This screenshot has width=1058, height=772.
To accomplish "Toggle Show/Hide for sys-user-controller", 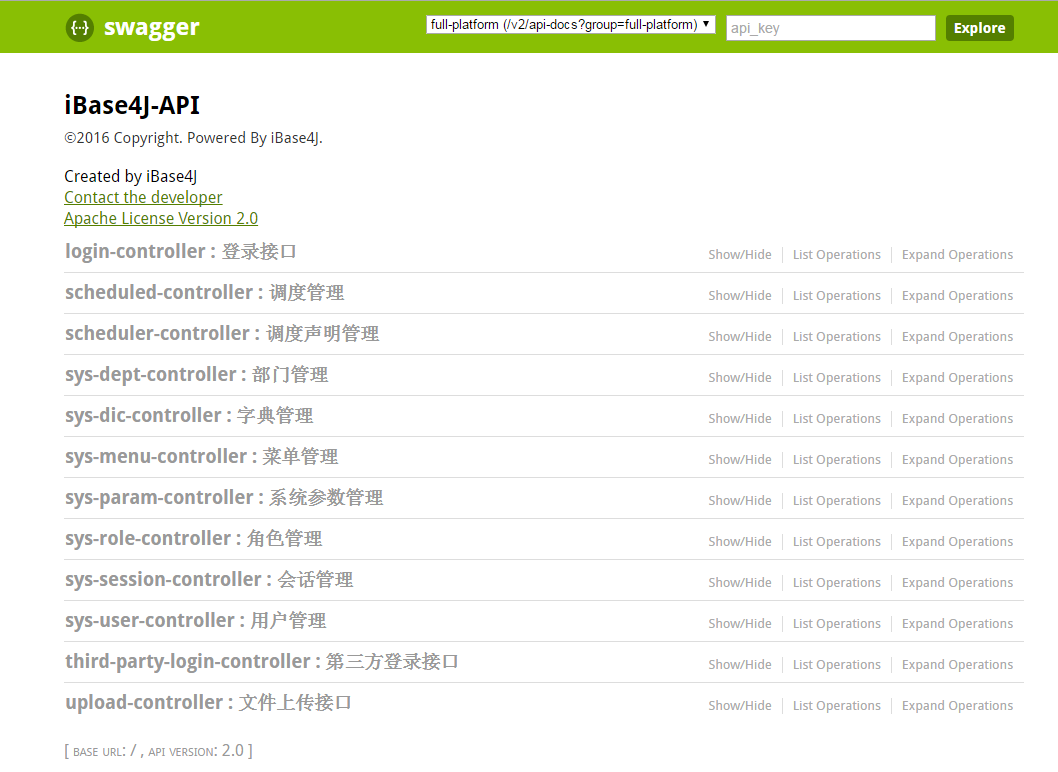I will tap(740, 624).
